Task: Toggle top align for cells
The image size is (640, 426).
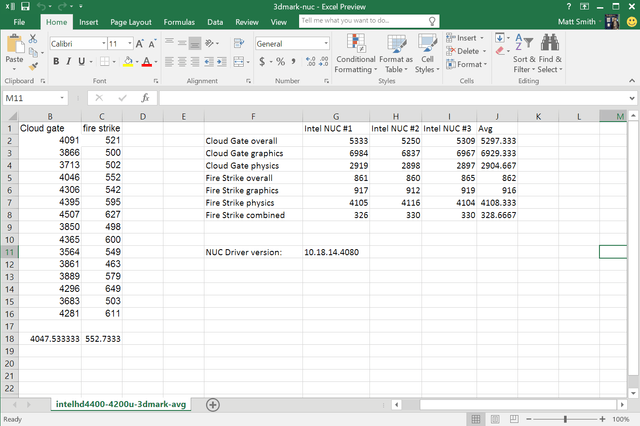Action: pos(169,42)
